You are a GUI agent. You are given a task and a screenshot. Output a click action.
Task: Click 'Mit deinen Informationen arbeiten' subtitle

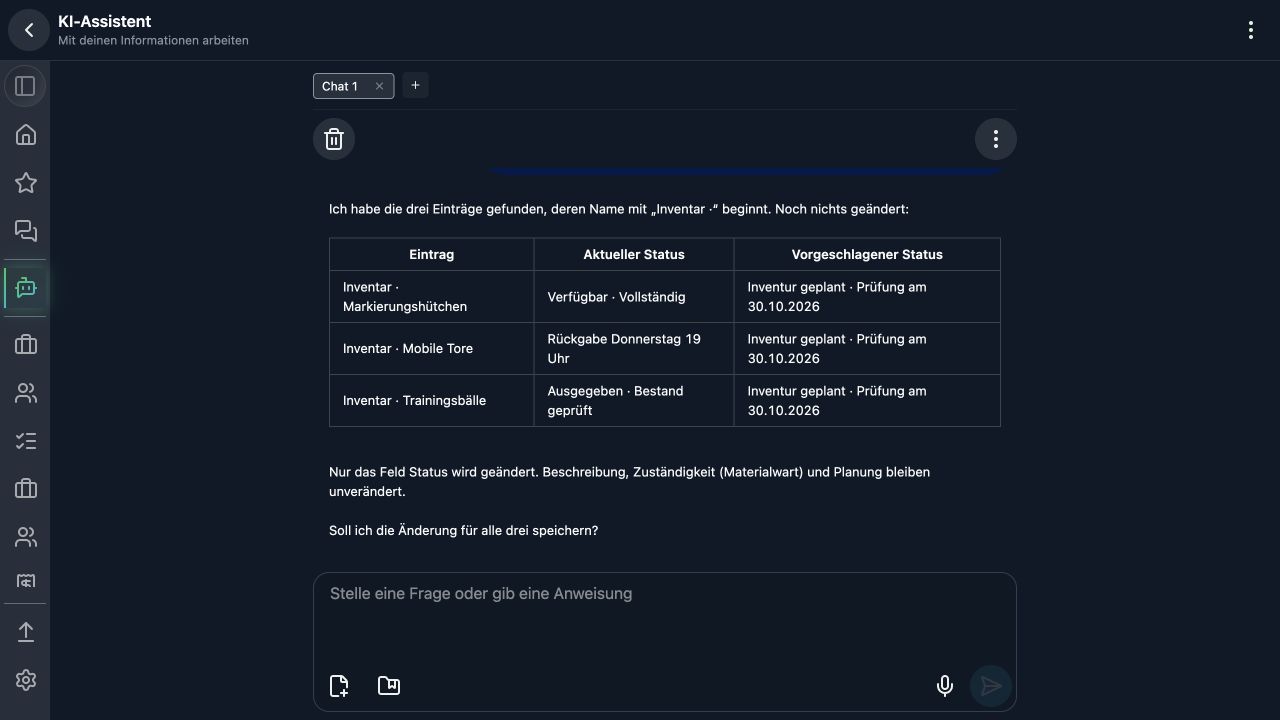tap(153, 41)
